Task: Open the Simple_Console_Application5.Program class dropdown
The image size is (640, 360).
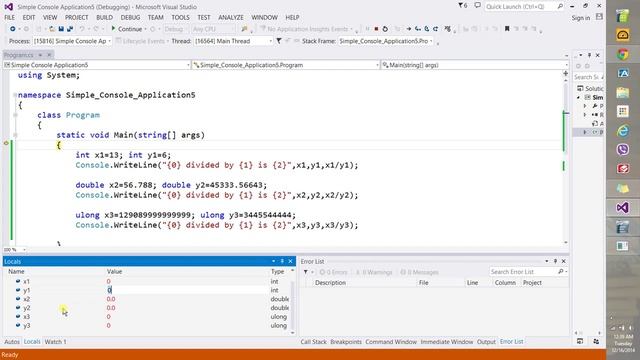Action: (x=286, y=65)
